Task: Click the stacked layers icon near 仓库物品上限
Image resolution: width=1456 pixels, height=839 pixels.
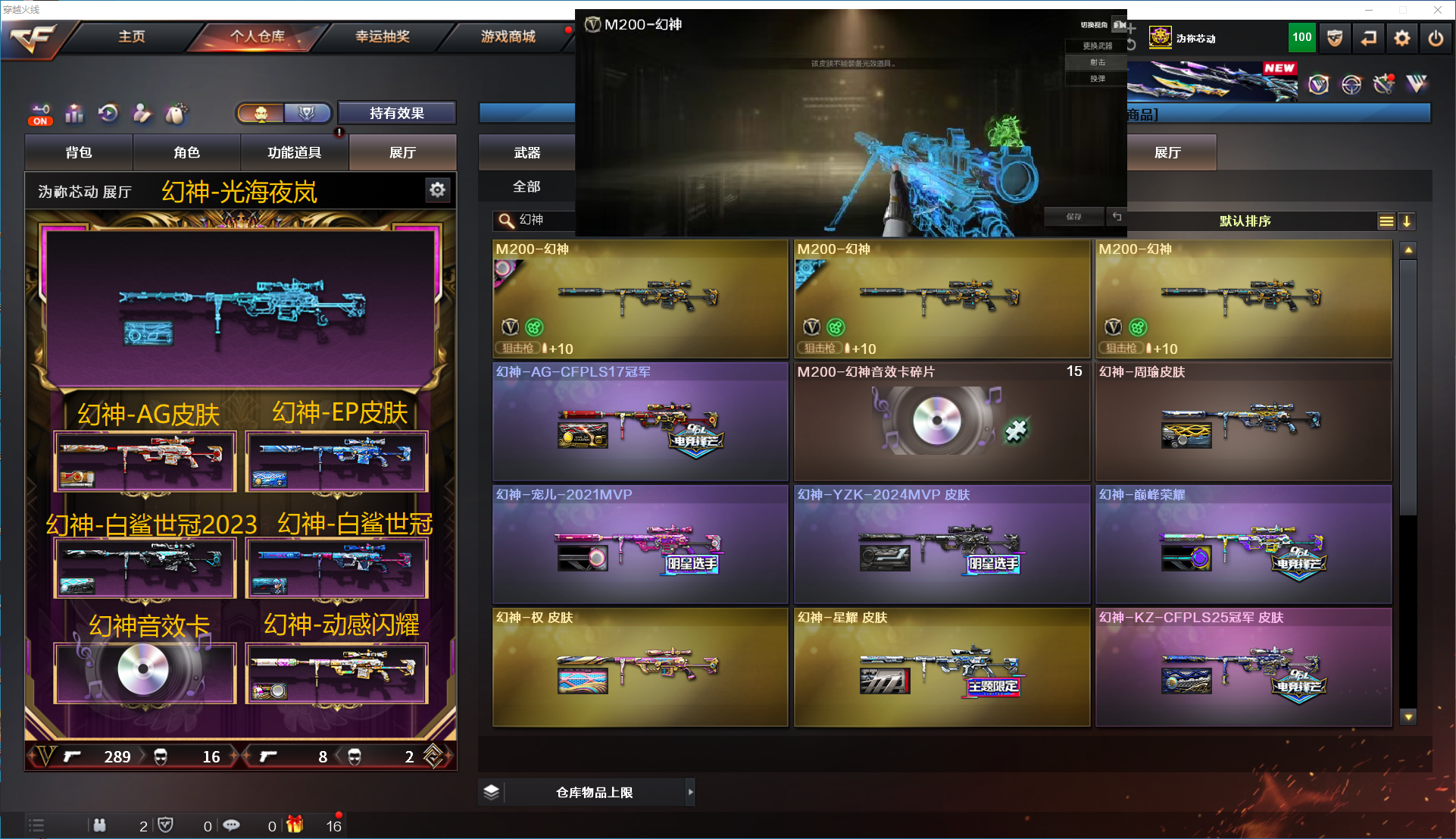Action: 492,792
